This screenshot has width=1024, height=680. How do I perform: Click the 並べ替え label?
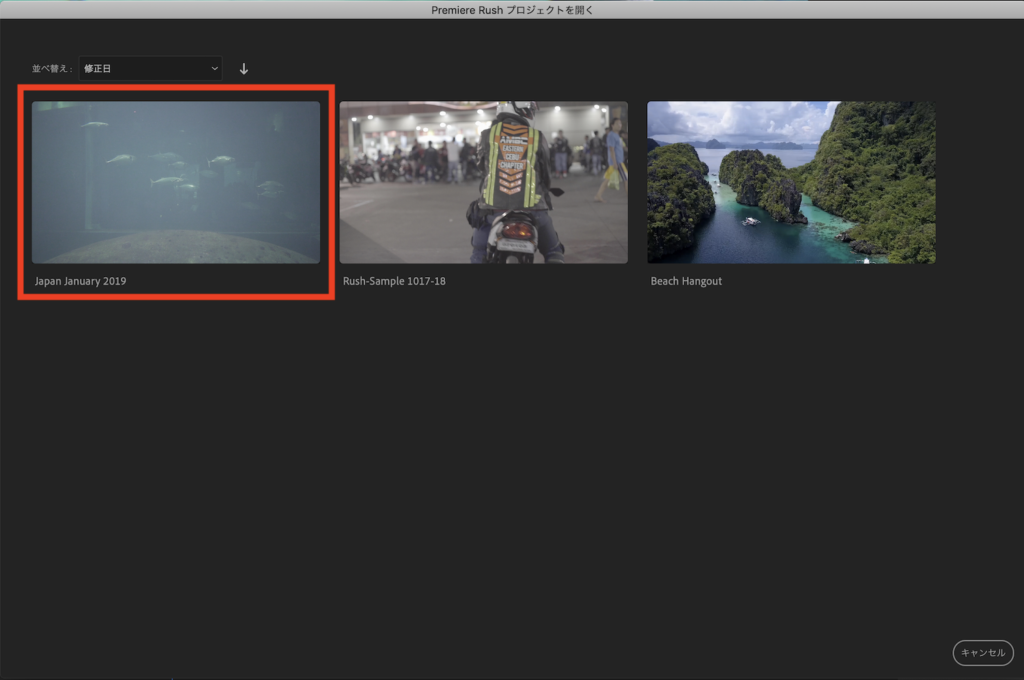coord(52,69)
